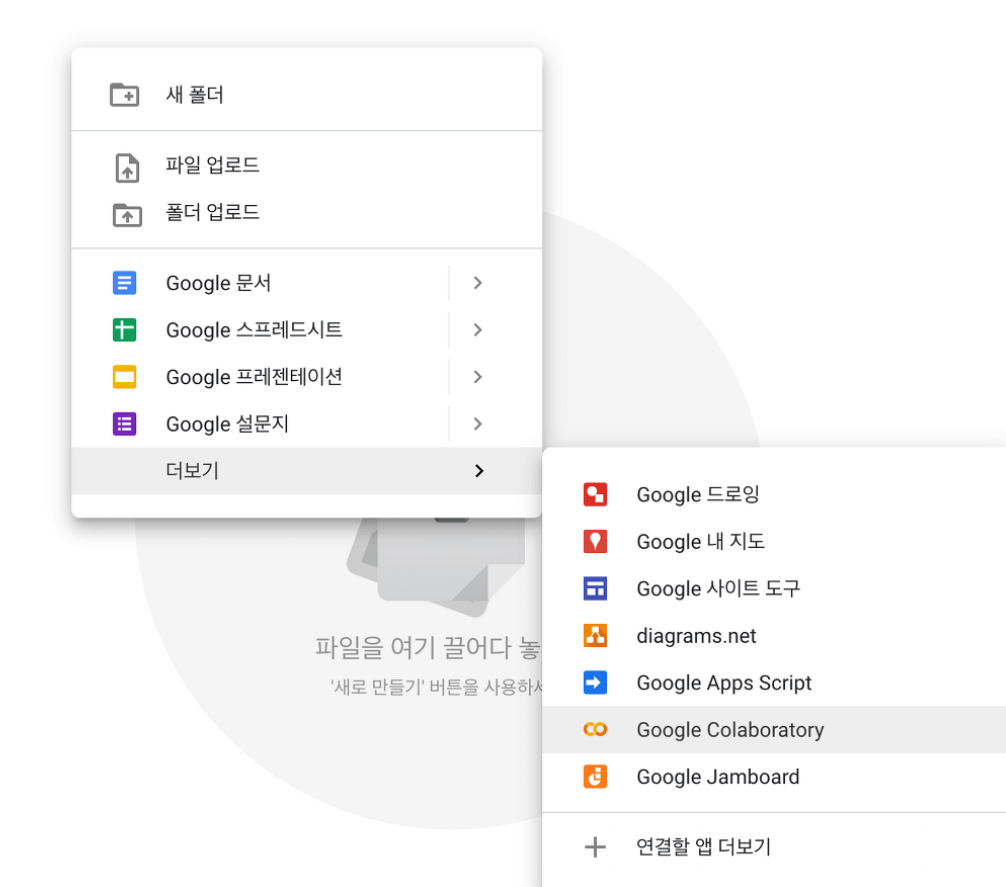This screenshot has width=1006, height=887.
Task: Click the blue Google Docs icon
Action: click(124, 283)
